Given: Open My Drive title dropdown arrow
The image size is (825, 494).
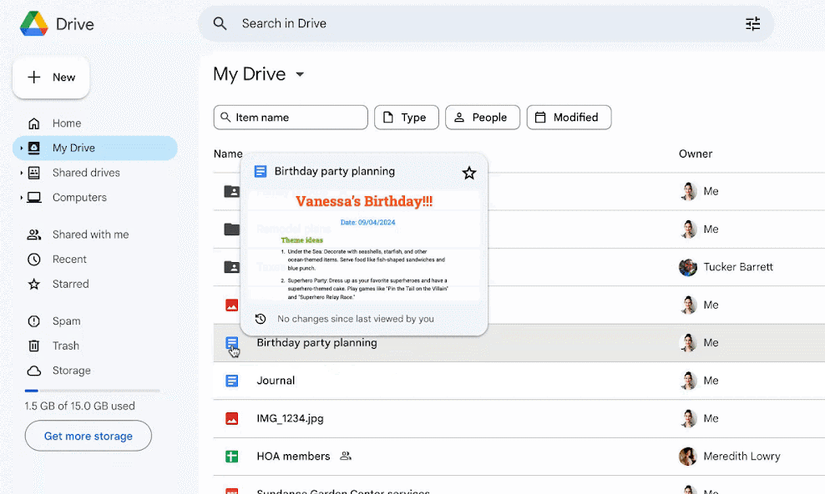Looking at the screenshot, I should (300, 74).
